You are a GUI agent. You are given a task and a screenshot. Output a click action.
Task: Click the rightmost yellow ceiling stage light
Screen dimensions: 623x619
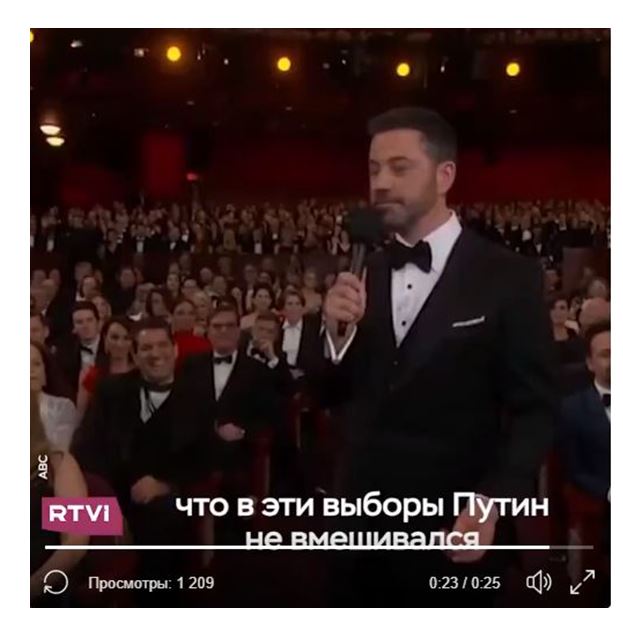(x=513, y=69)
